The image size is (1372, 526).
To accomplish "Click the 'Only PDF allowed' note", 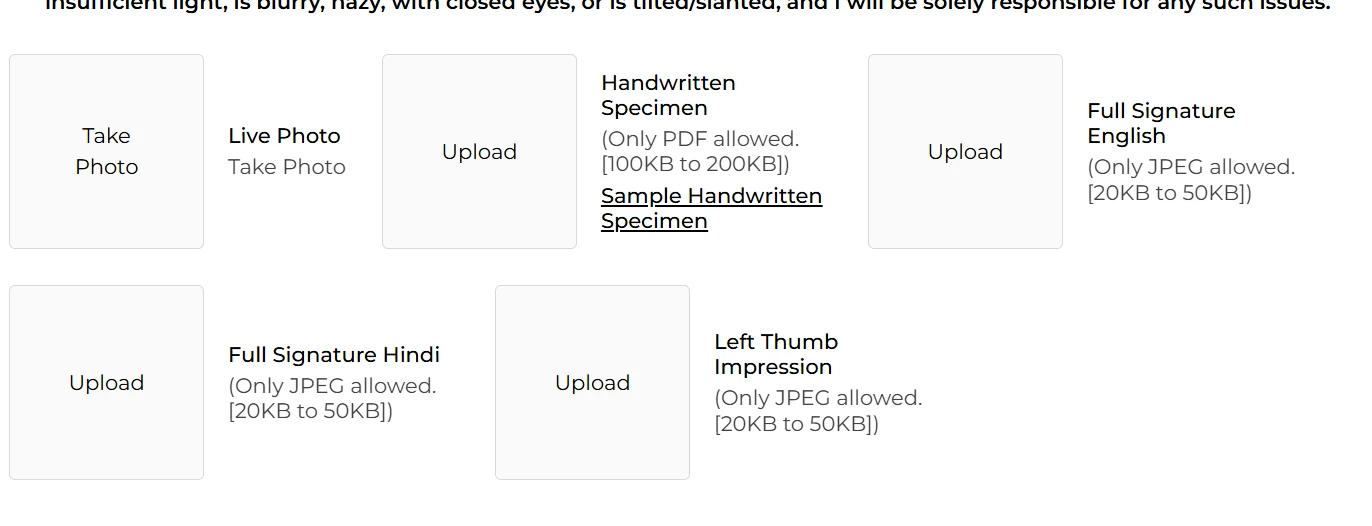I will click(700, 139).
